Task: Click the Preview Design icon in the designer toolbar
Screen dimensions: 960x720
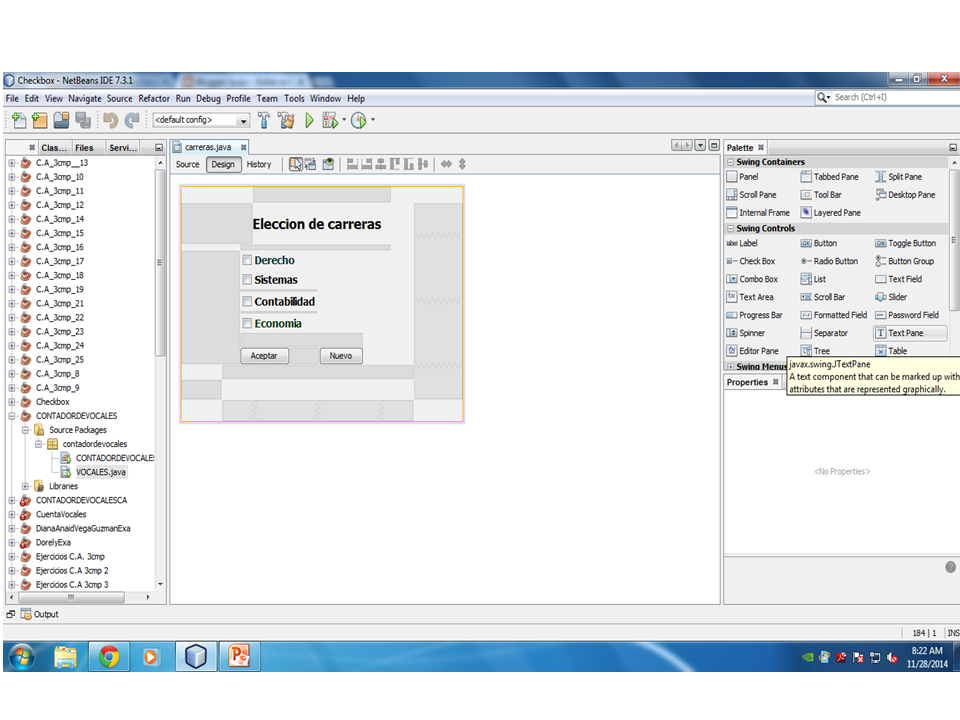Action: point(330,165)
